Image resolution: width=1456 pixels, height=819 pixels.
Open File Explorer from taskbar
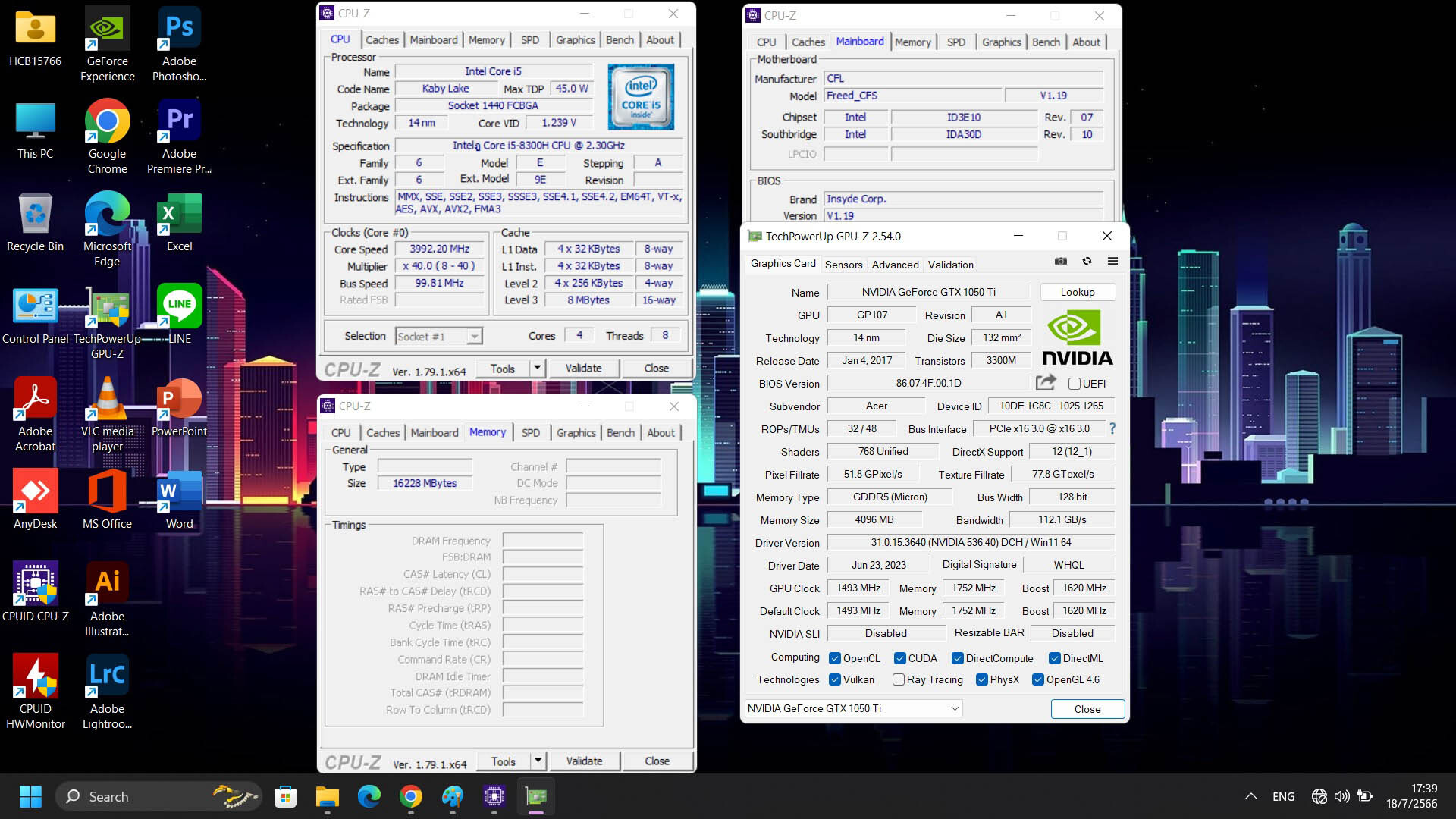point(327,796)
